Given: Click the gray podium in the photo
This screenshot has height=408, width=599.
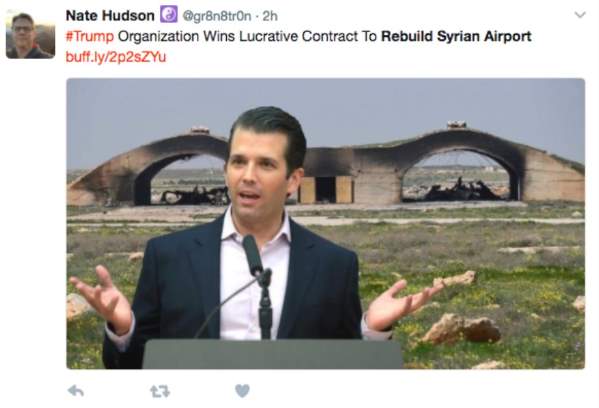Looking at the screenshot, I should pos(273,354).
